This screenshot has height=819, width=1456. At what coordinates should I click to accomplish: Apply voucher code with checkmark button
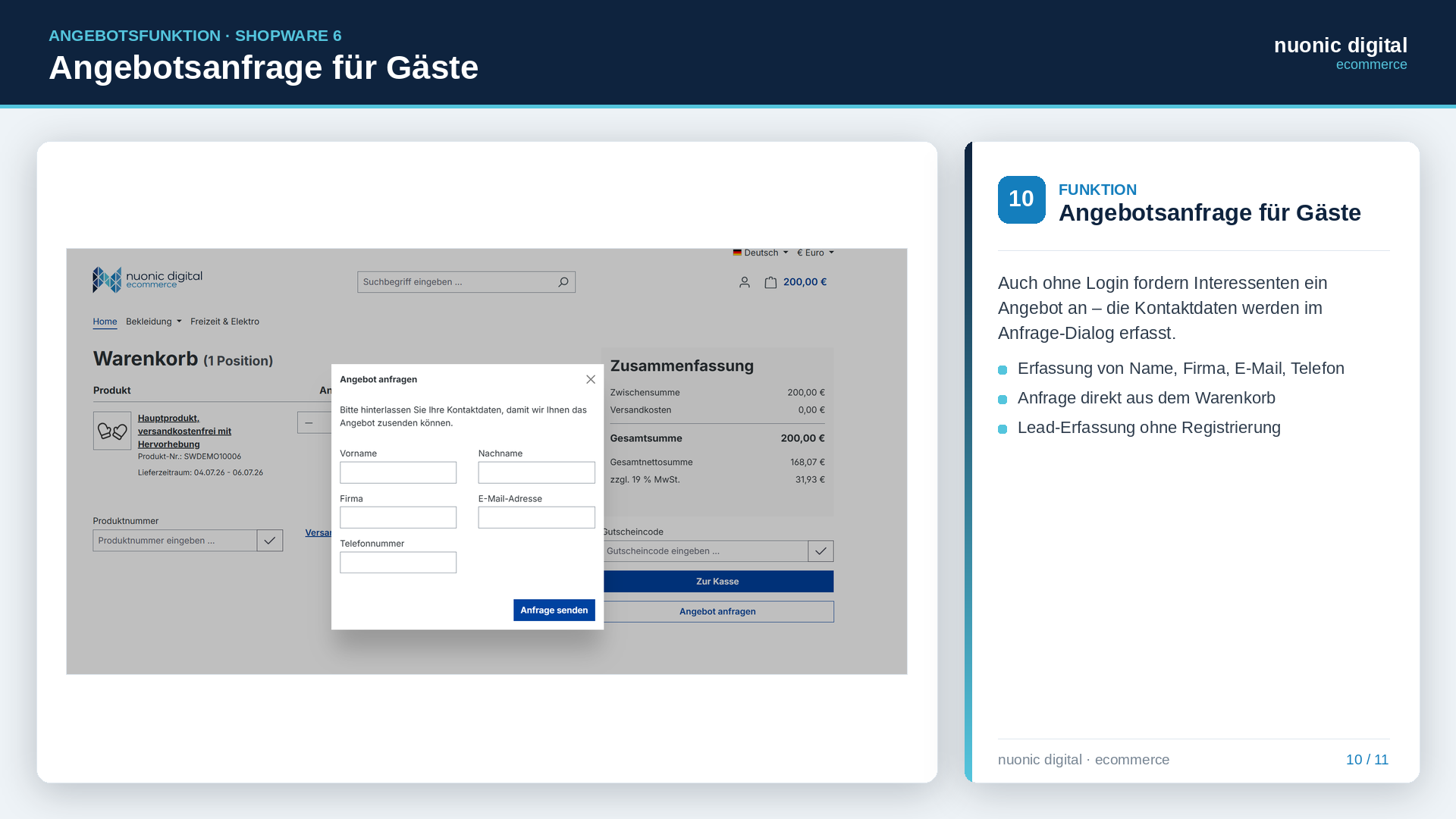pyautogui.click(x=821, y=551)
